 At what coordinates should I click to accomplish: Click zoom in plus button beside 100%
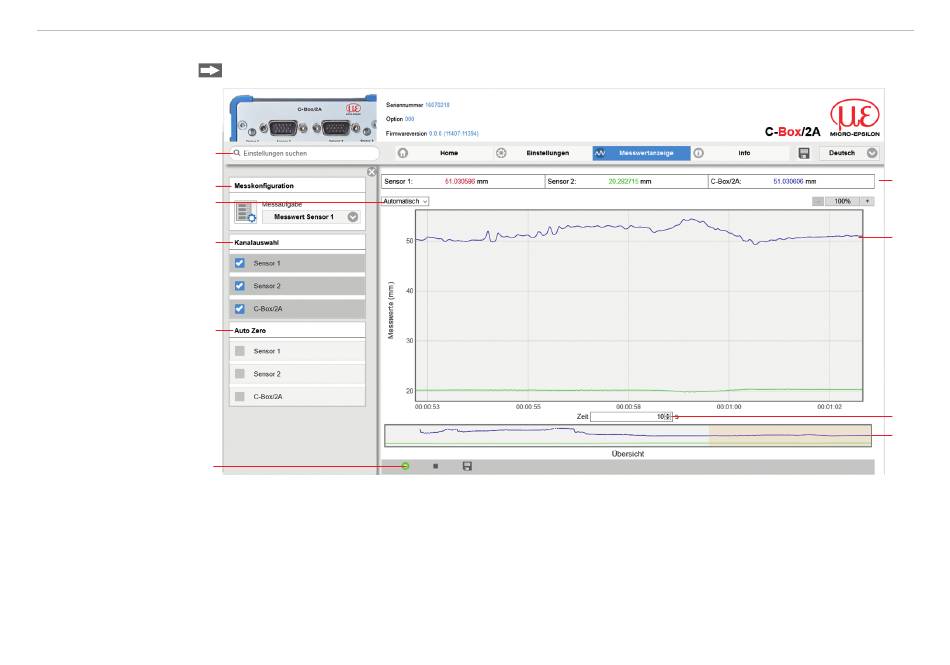click(x=868, y=201)
